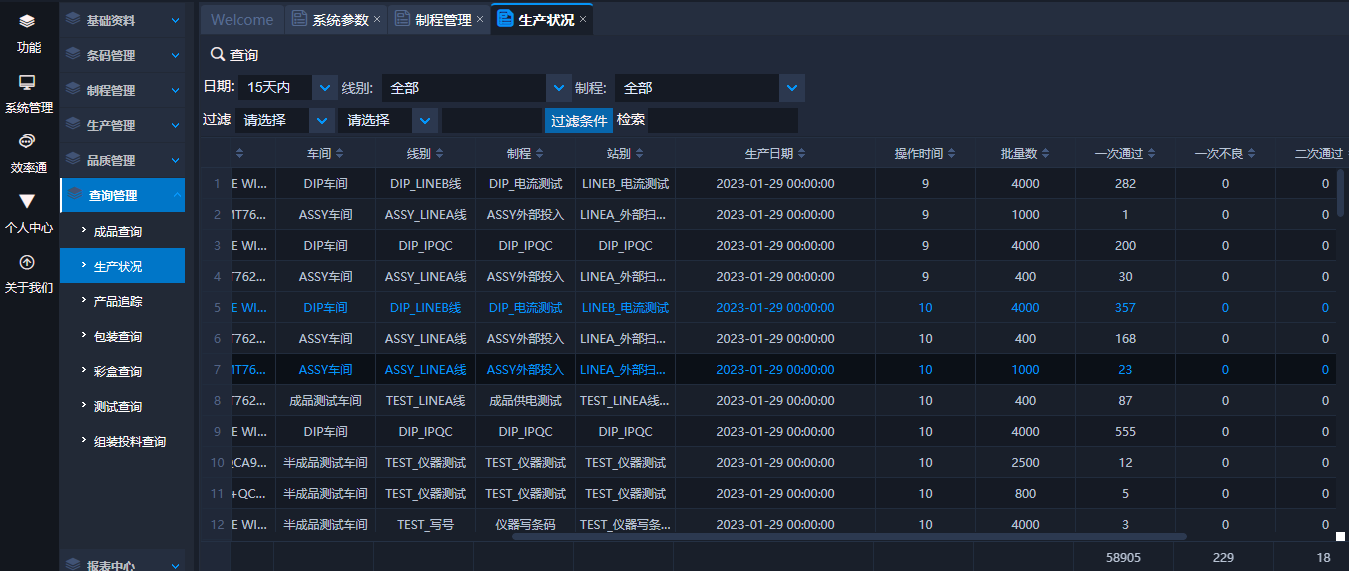The image size is (1349, 571).
Task: Switch to the Welcome tab
Action: (x=242, y=20)
